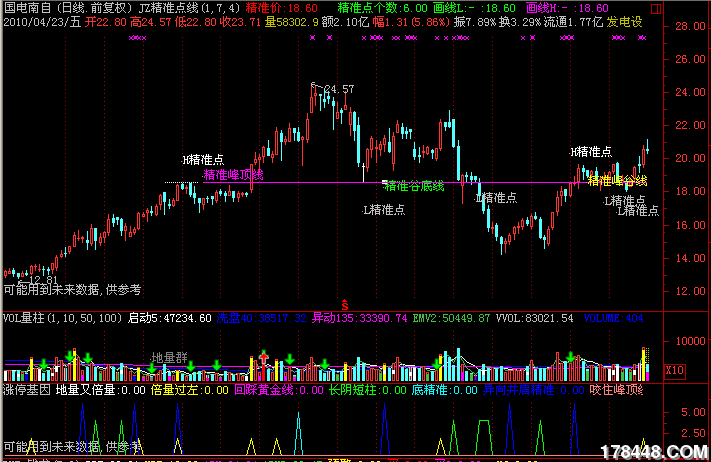Click the cyan signal spike in 涨停基因 panel

point(298,433)
